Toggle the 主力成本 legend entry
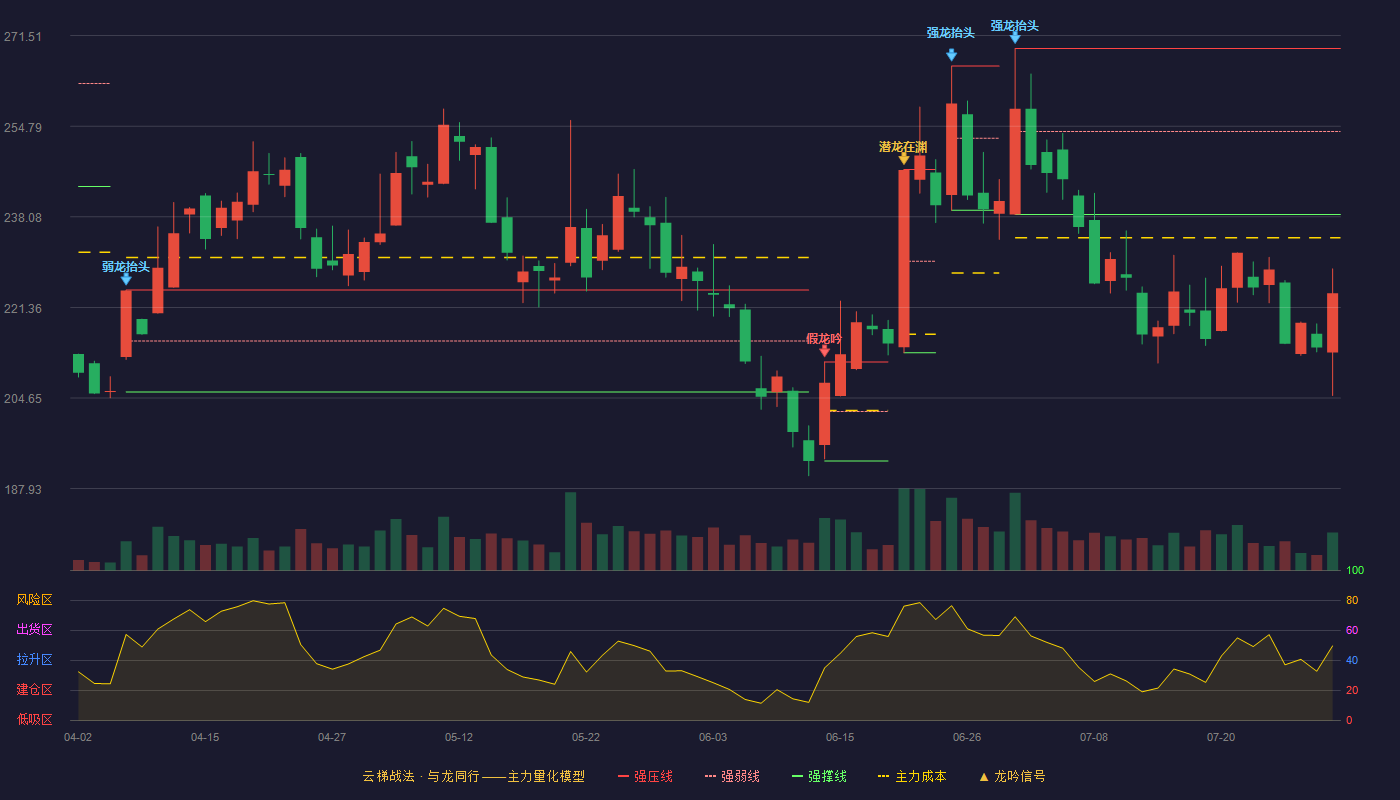1400x800 pixels. click(912, 776)
